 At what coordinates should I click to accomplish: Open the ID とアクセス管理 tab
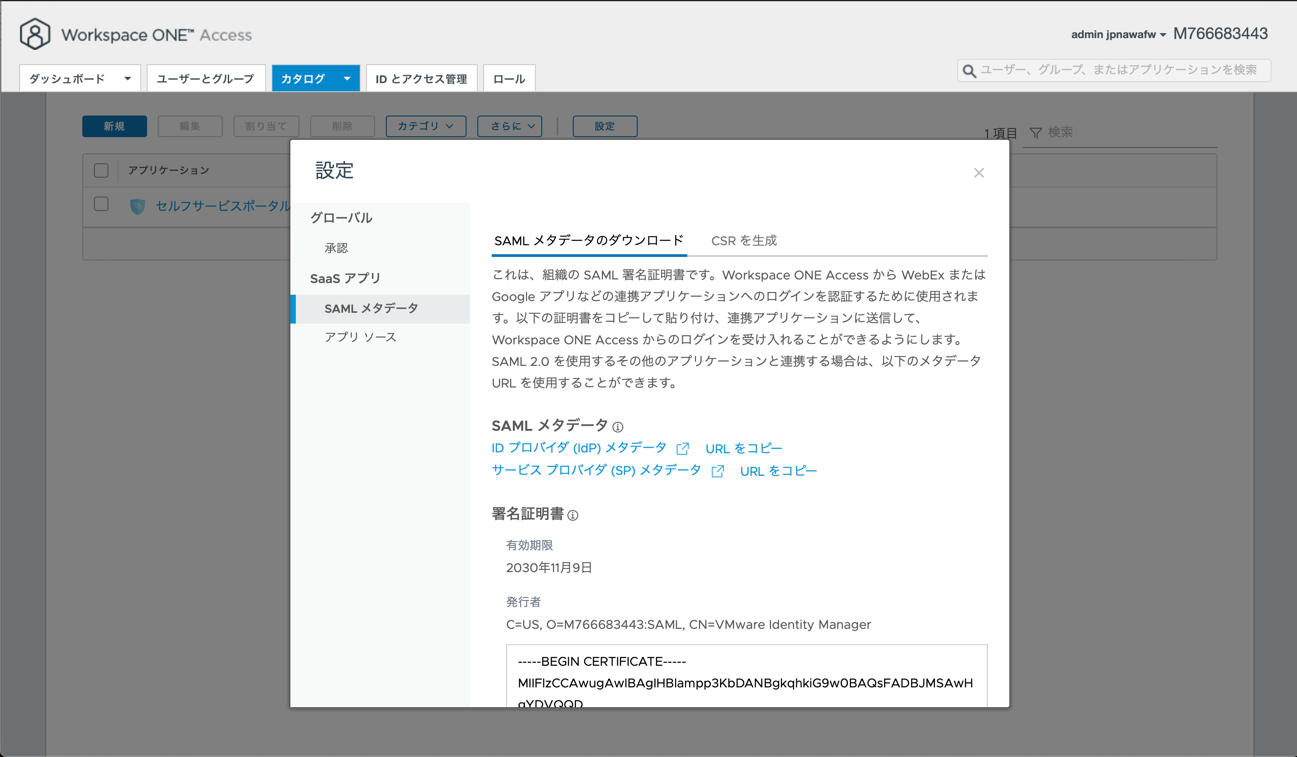point(421,78)
